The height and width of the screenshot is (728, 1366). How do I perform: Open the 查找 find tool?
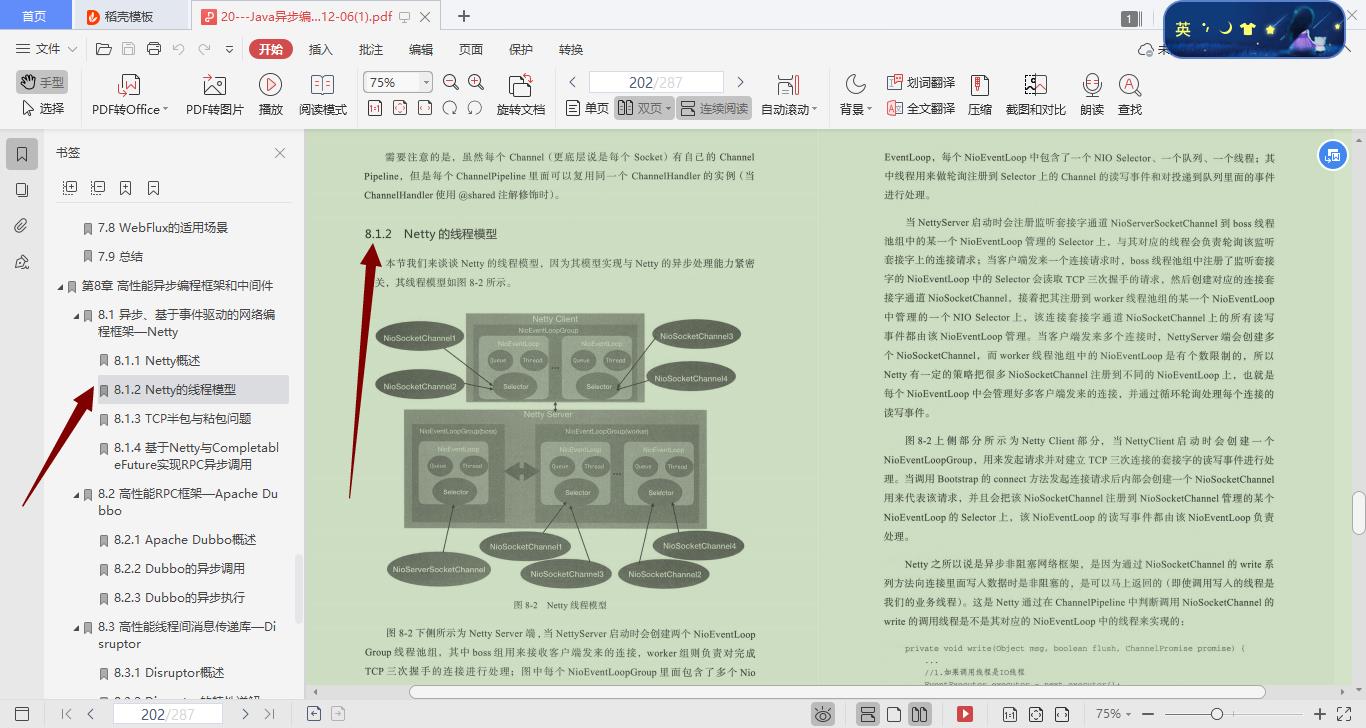pyautogui.click(x=1130, y=95)
